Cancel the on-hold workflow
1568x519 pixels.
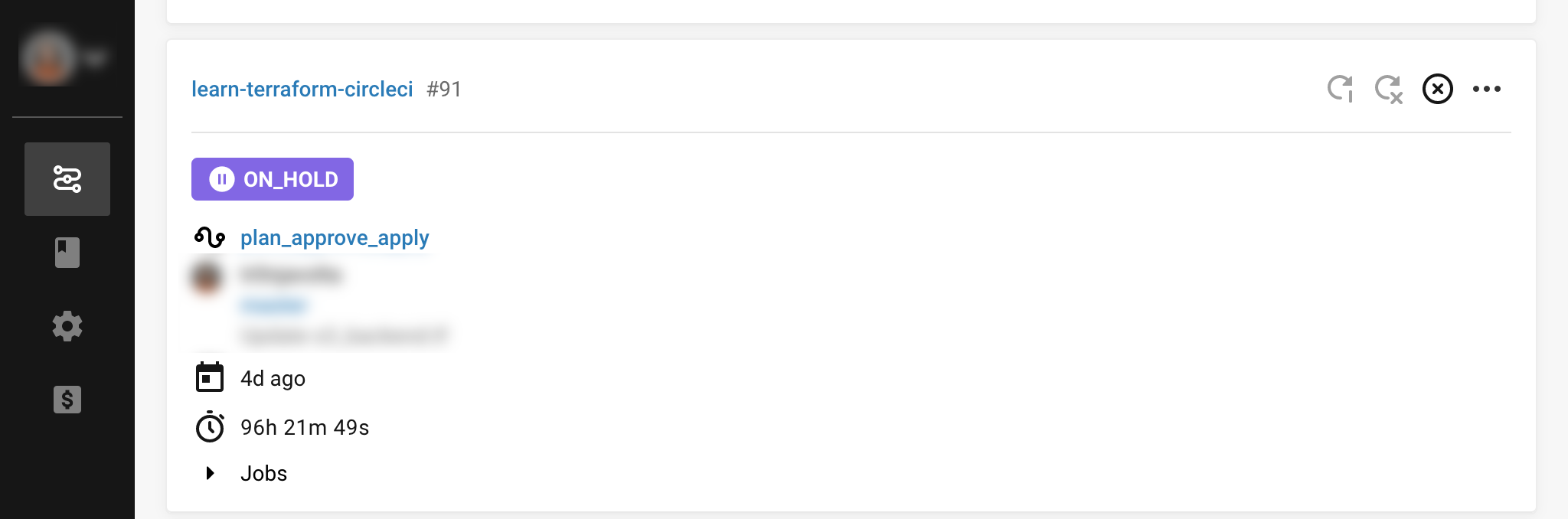tap(1437, 89)
